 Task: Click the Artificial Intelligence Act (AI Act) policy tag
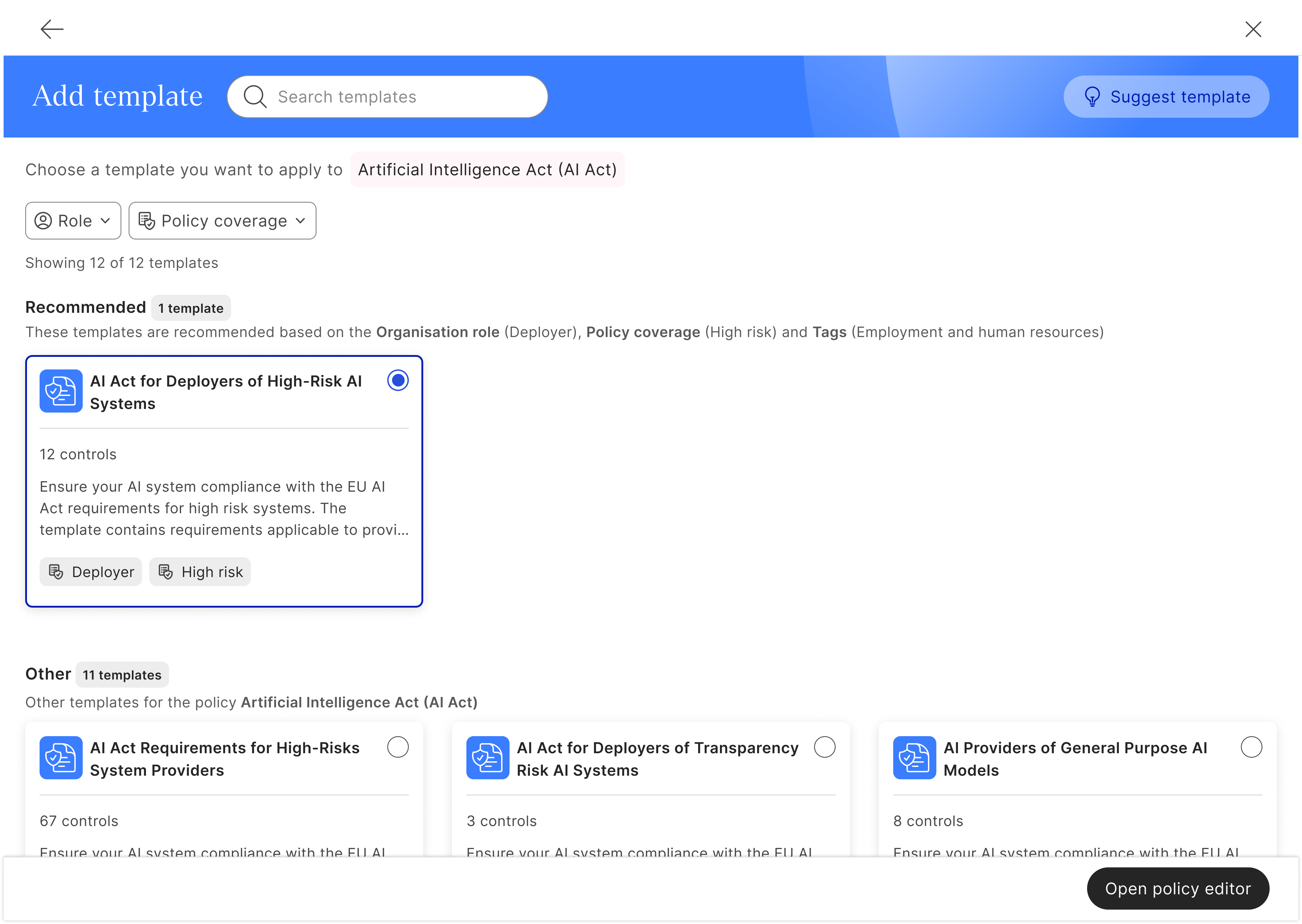[487, 170]
